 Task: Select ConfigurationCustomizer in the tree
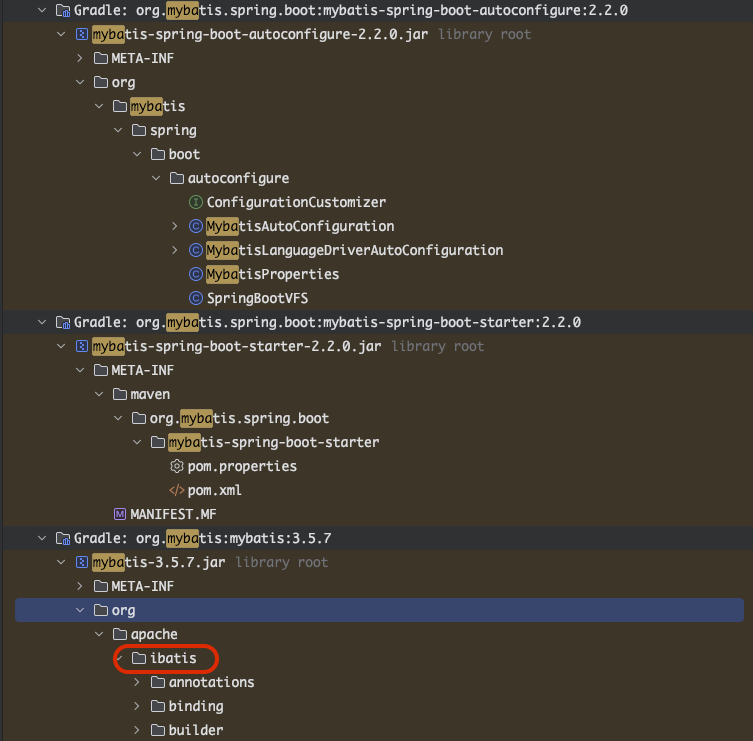[x=296, y=202]
